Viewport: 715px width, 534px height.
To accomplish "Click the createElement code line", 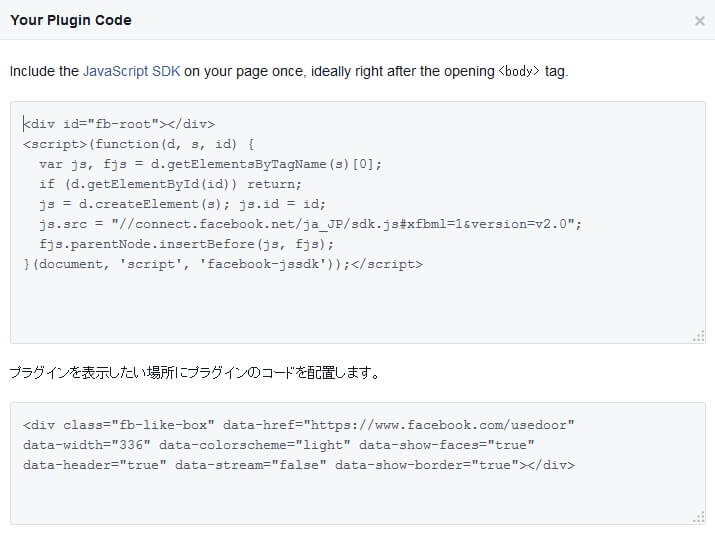I will [182, 204].
